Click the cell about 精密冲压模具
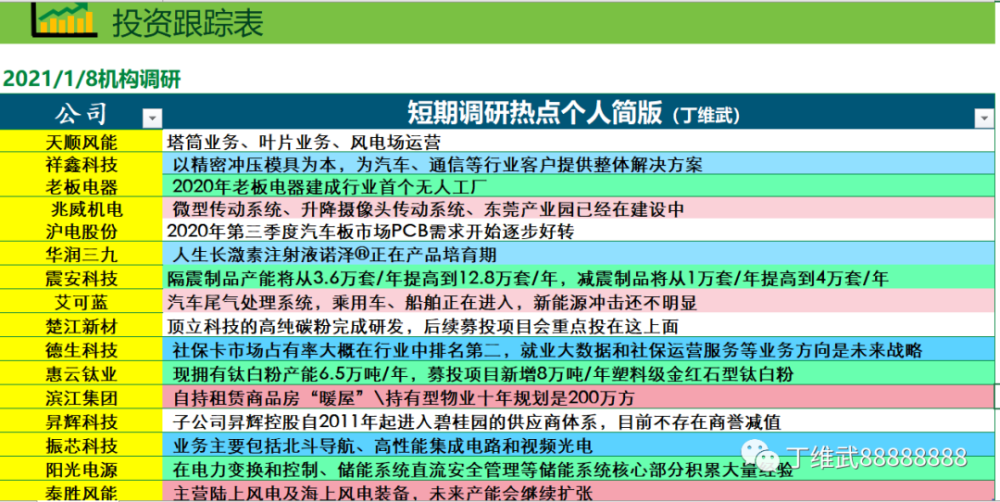 pos(579,164)
